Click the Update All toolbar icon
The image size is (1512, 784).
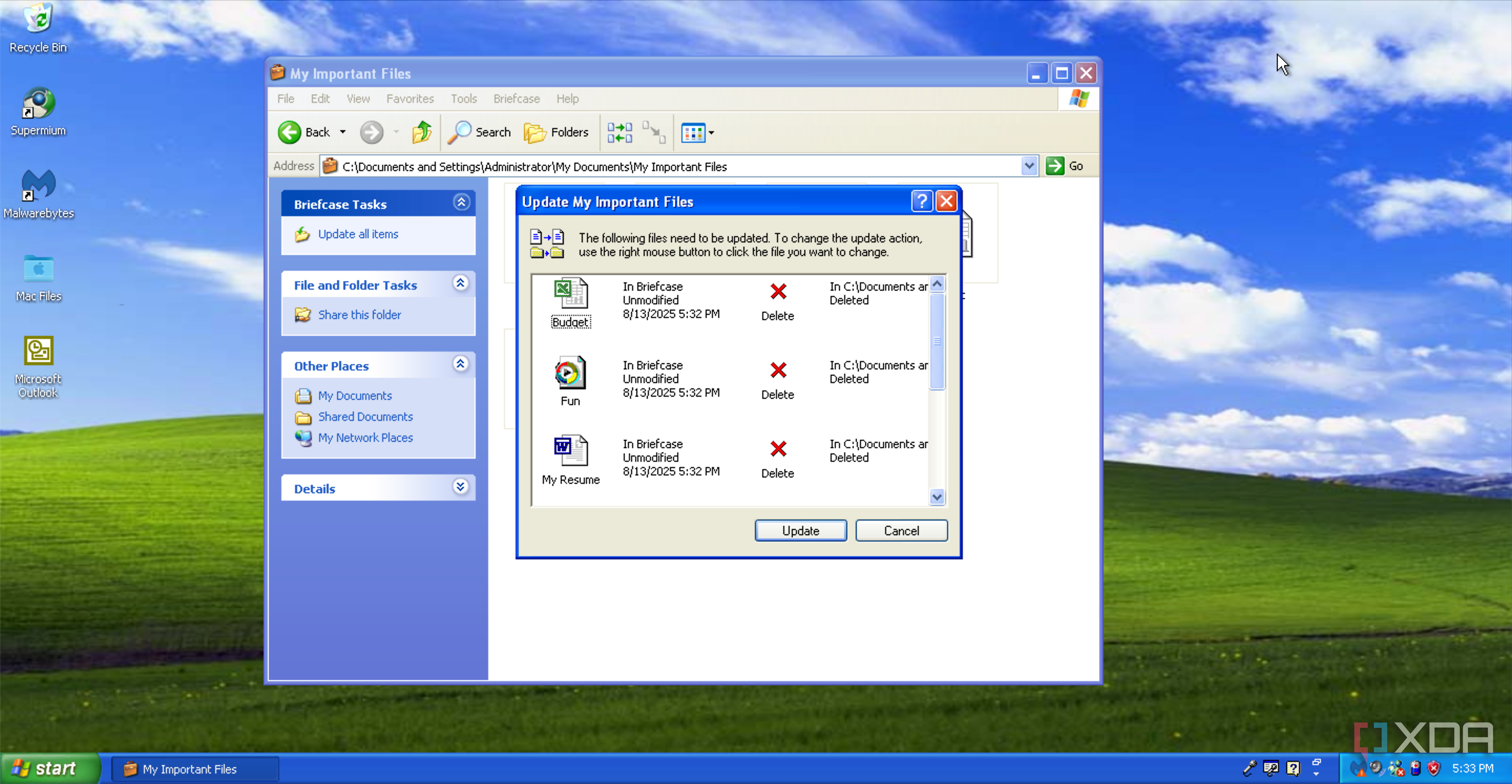pyautogui.click(x=619, y=133)
